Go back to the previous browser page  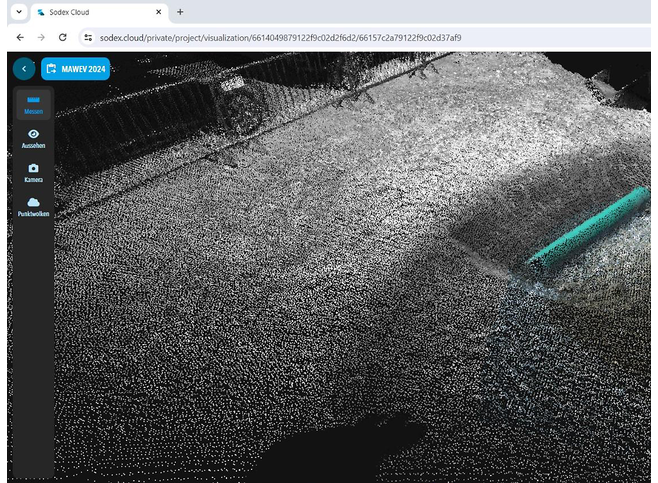pos(20,37)
